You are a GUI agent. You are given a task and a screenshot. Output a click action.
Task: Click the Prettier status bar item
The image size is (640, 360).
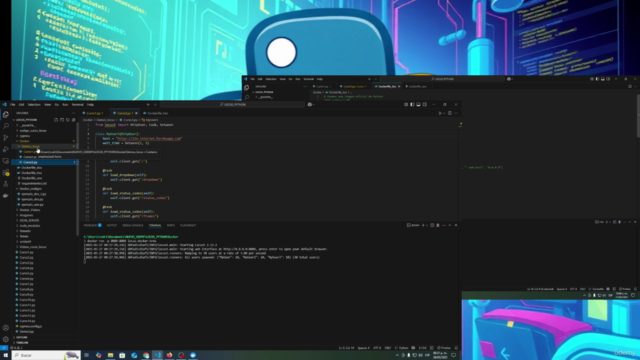[x=444, y=348]
